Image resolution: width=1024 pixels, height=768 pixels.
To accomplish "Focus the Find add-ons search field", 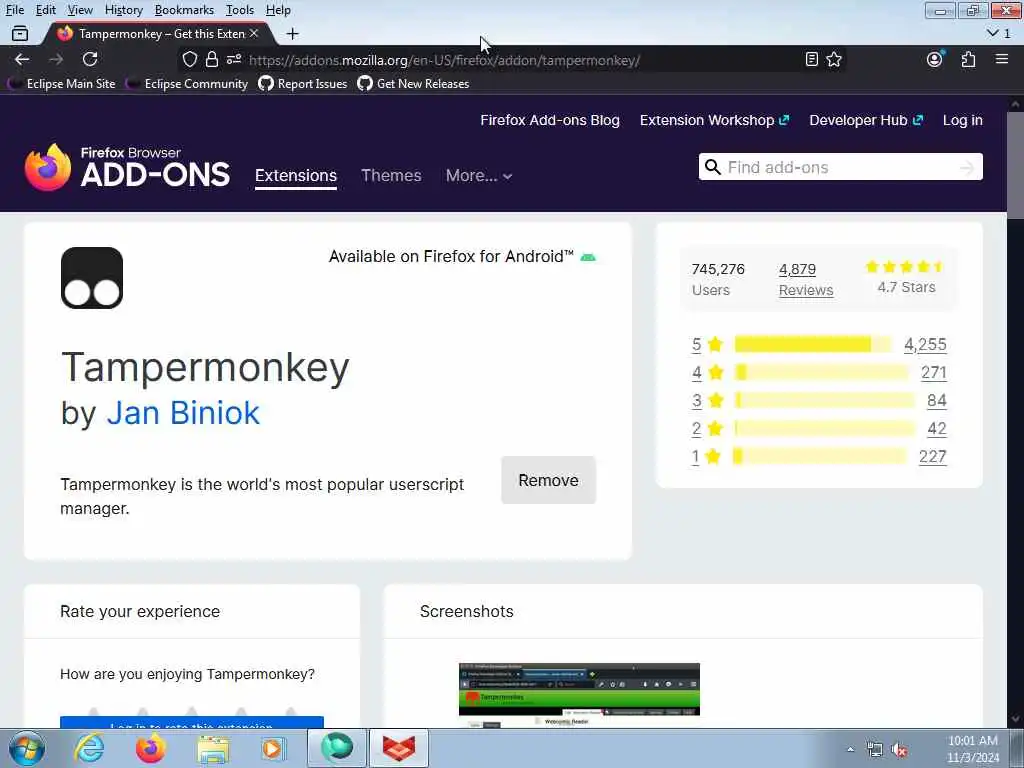I will (841, 167).
